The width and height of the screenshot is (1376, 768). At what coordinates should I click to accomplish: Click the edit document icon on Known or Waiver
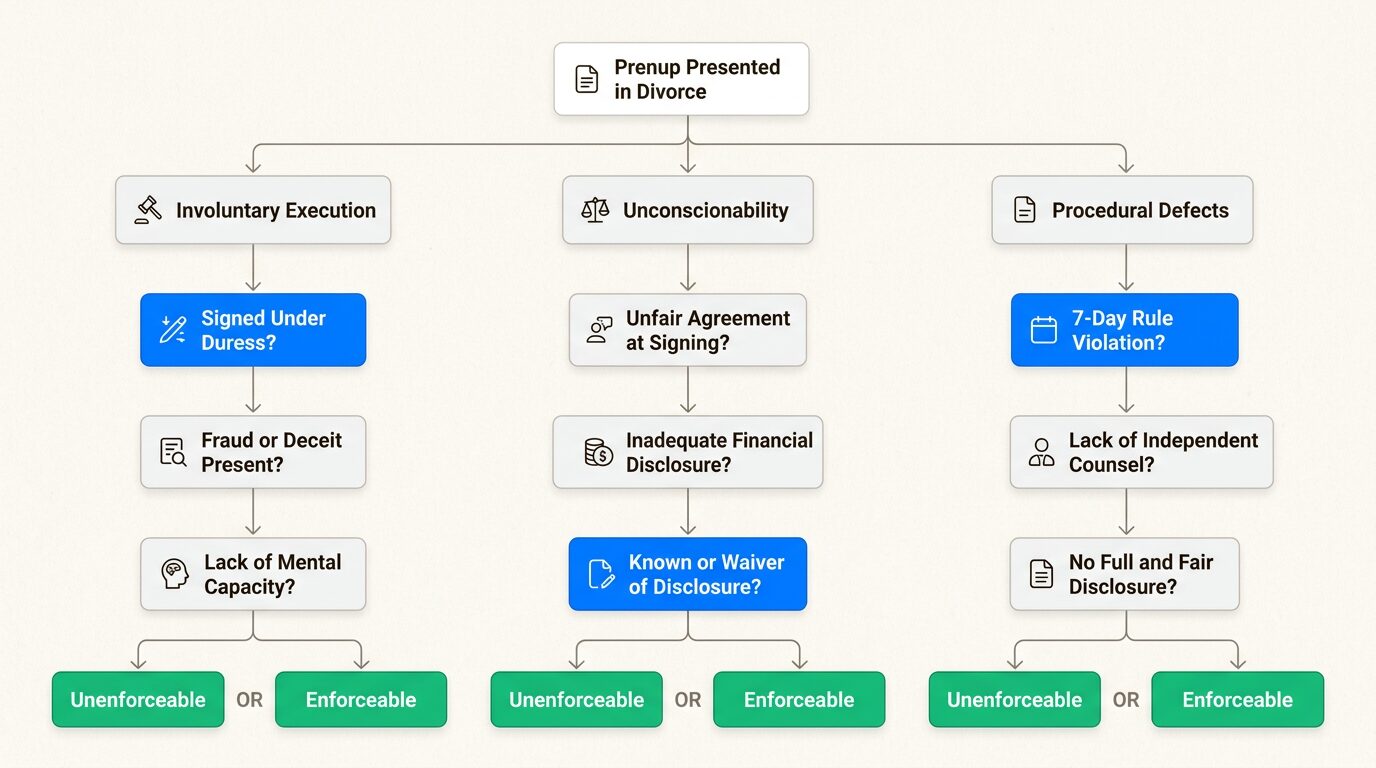(x=601, y=574)
